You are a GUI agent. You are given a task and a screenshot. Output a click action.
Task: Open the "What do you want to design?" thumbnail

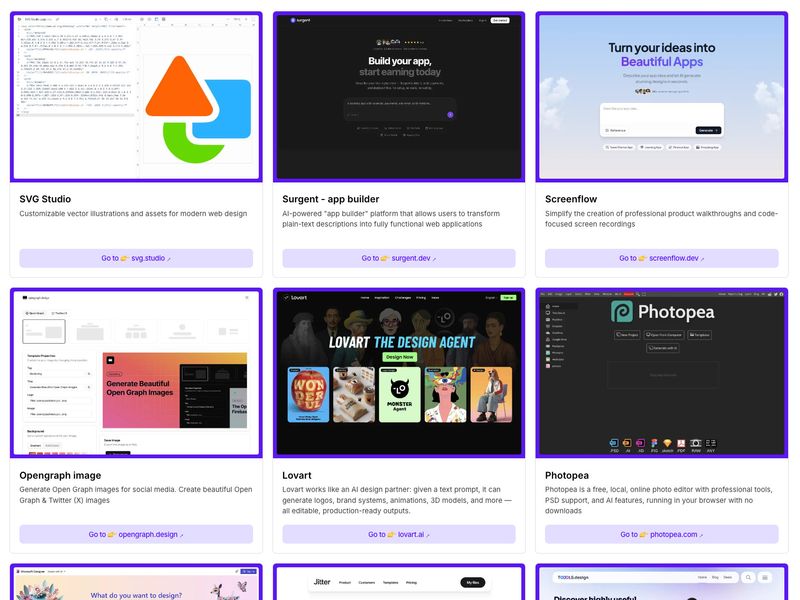(x=136, y=582)
